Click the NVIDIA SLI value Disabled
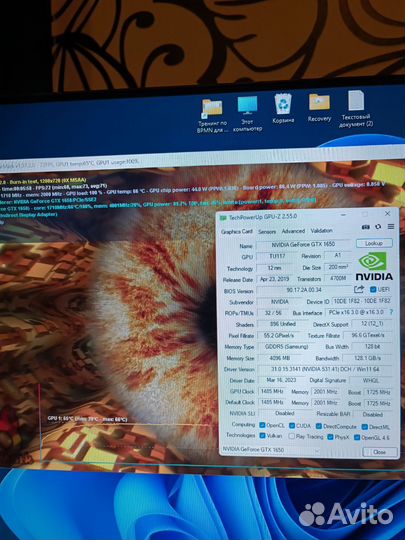The width and height of the screenshot is (405, 540). click(285, 413)
